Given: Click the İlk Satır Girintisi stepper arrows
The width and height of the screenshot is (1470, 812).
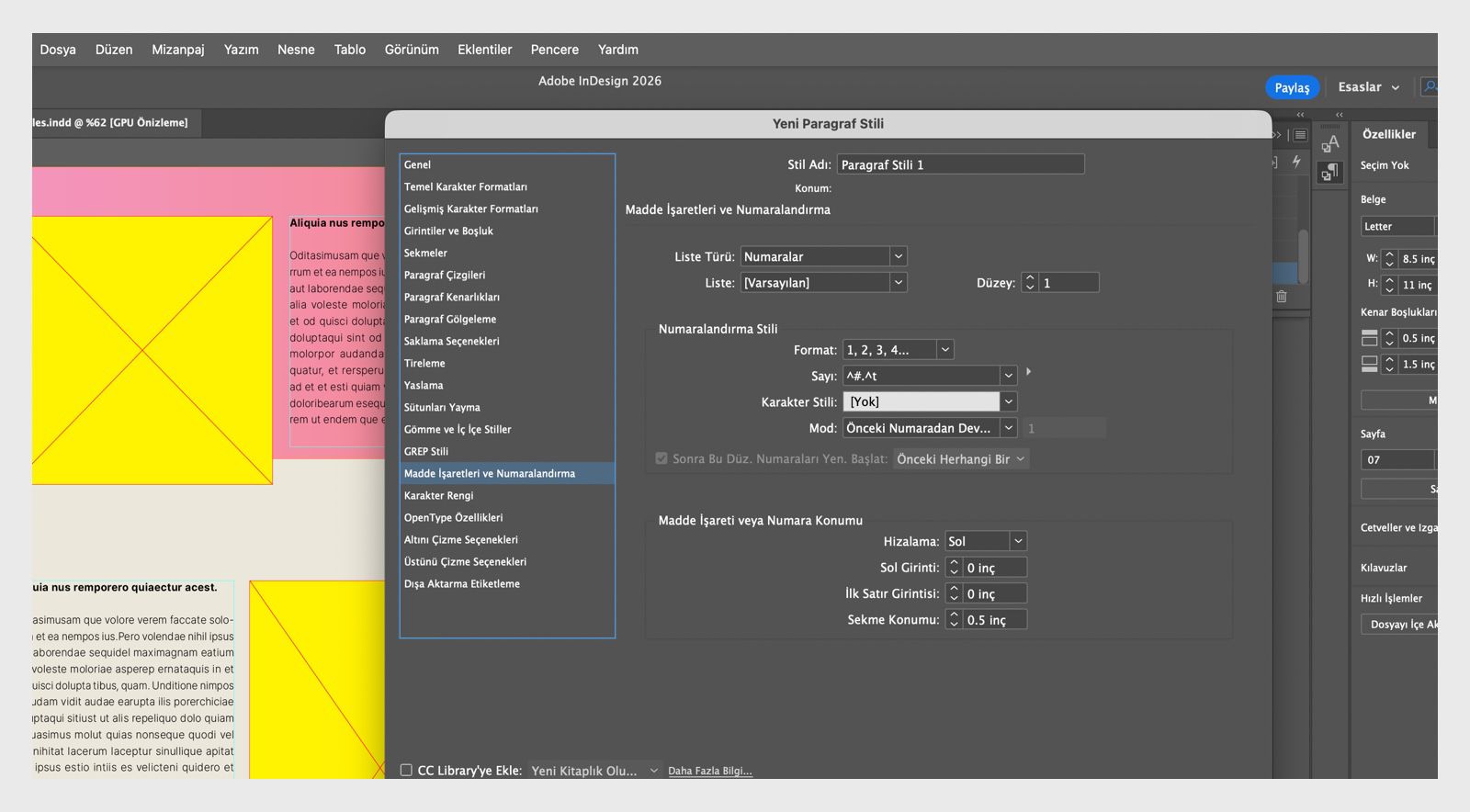Looking at the screenshot, I should [x=954, y=594].
